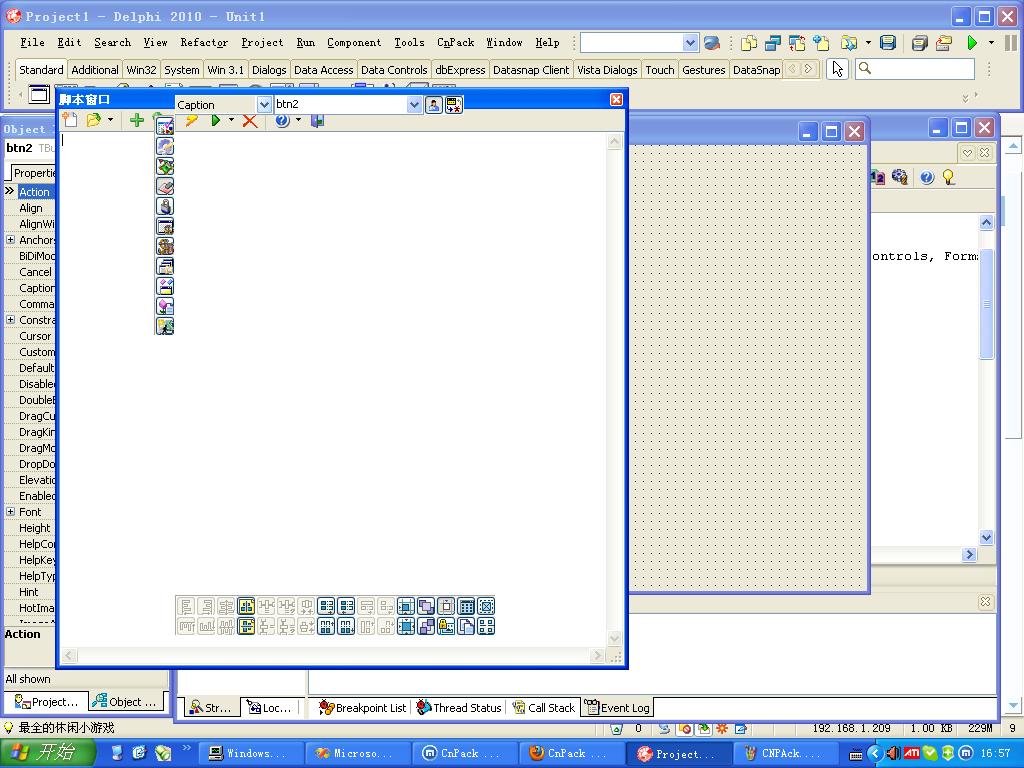Switch to the Data Controls palette tab
Viewport: 1024px width, 768px height.
pyautogui.click(x=394, y=70)
